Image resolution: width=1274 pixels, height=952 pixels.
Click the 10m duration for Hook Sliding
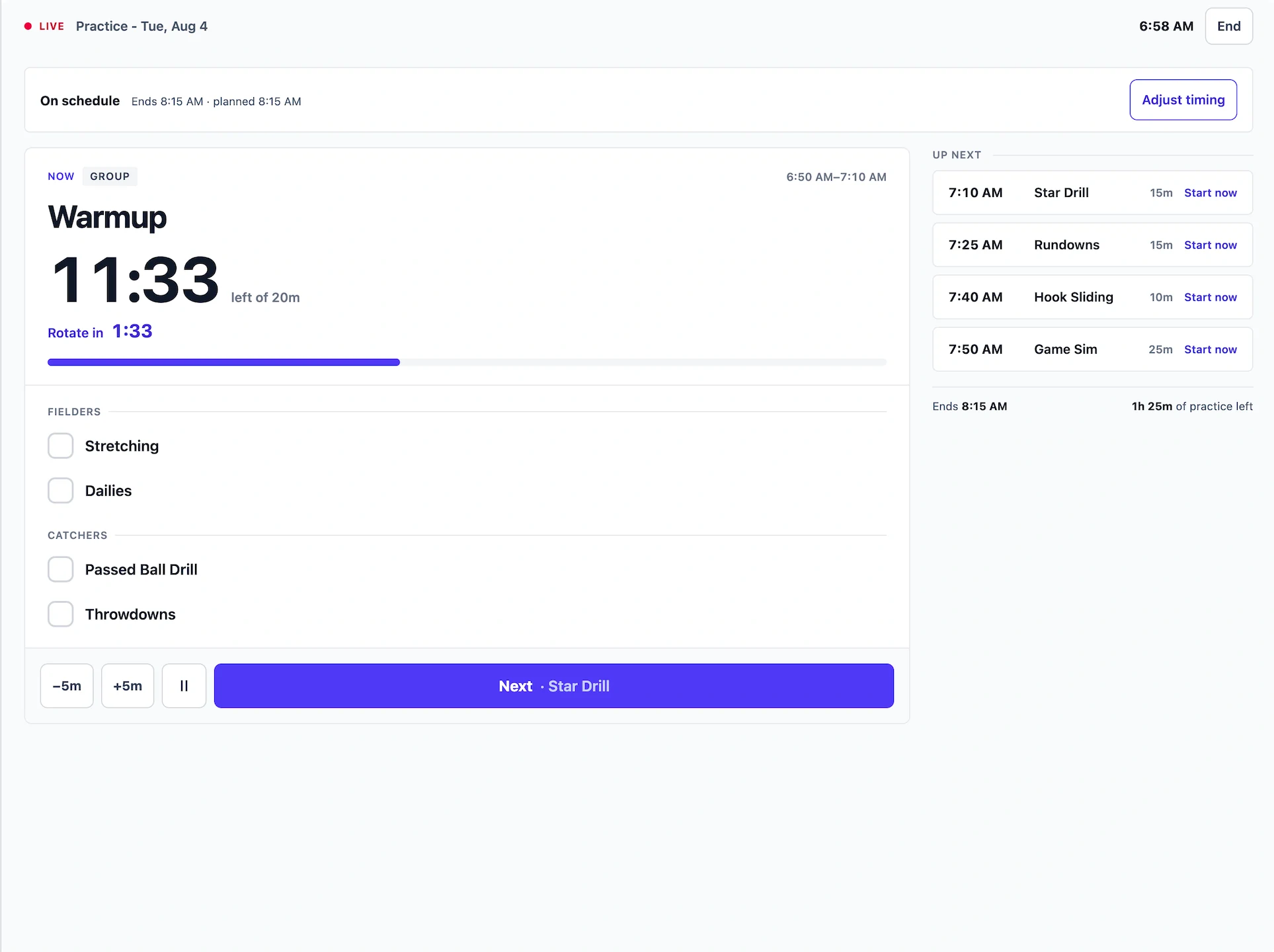[1161, 297]
